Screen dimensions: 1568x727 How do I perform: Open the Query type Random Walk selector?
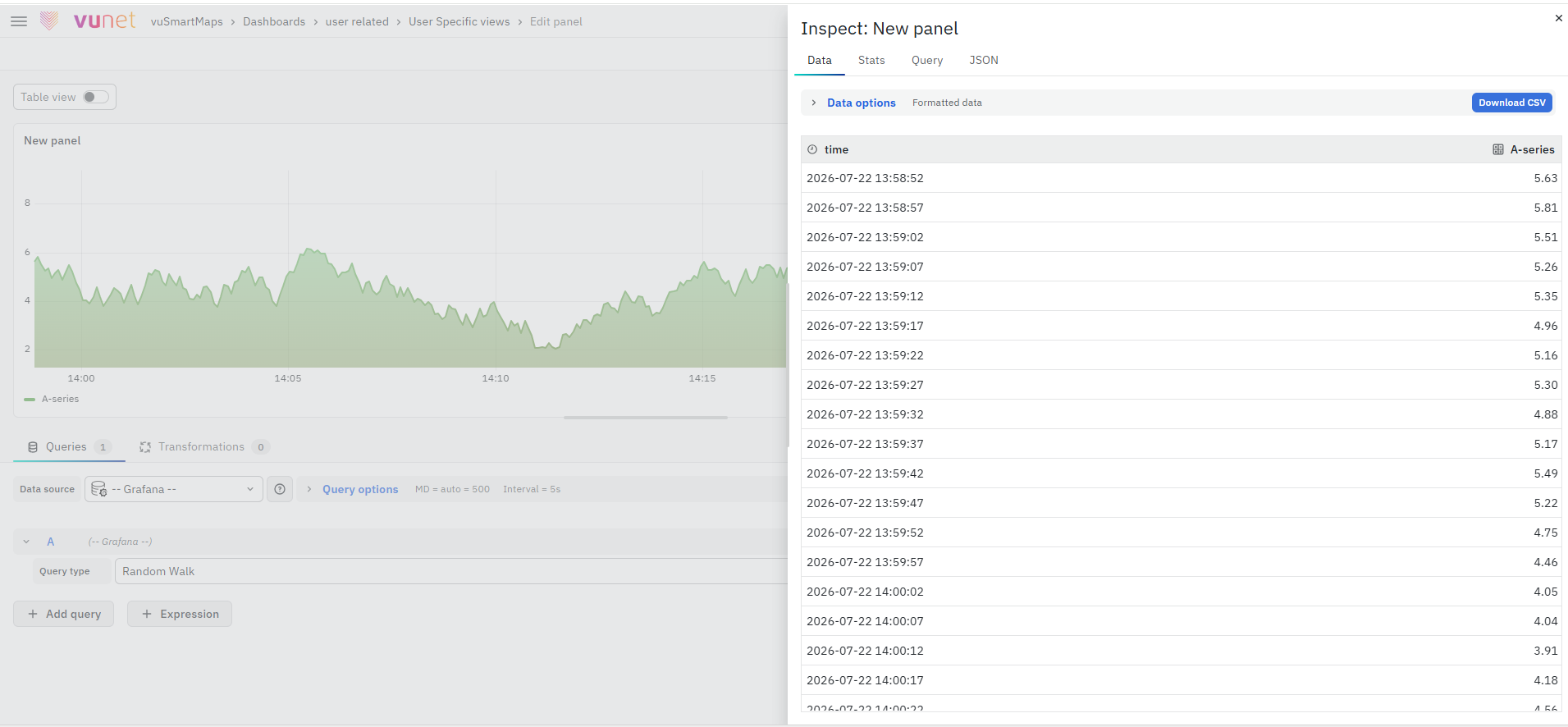click(451, 571)
